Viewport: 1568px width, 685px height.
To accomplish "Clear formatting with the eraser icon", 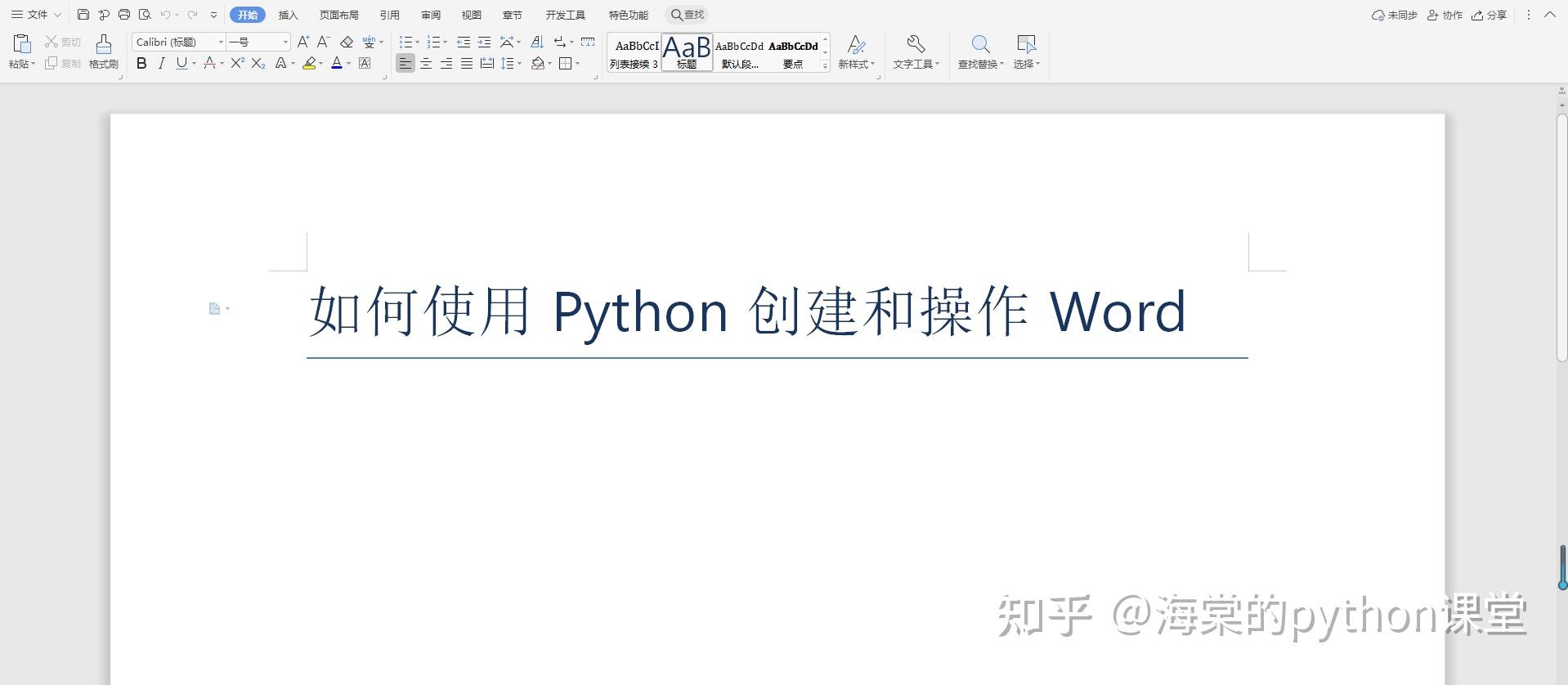I will coord(347,42).
